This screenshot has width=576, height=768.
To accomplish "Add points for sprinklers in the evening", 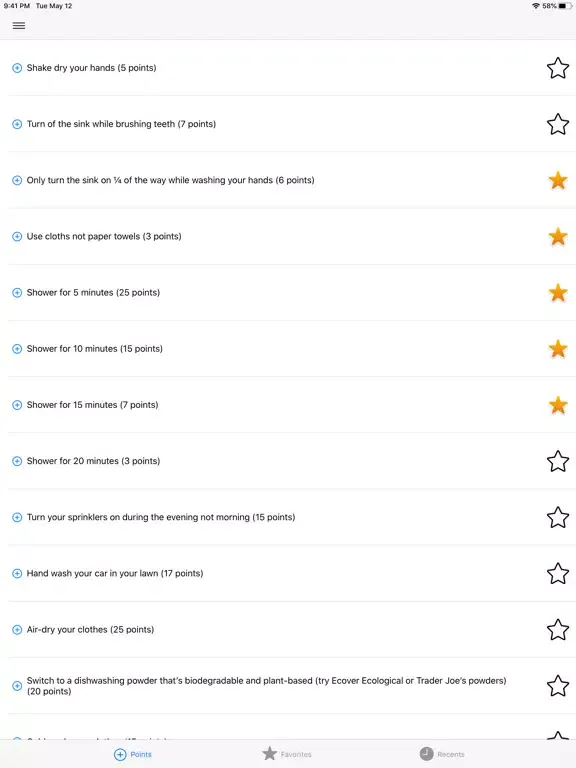I will [17, 518].
